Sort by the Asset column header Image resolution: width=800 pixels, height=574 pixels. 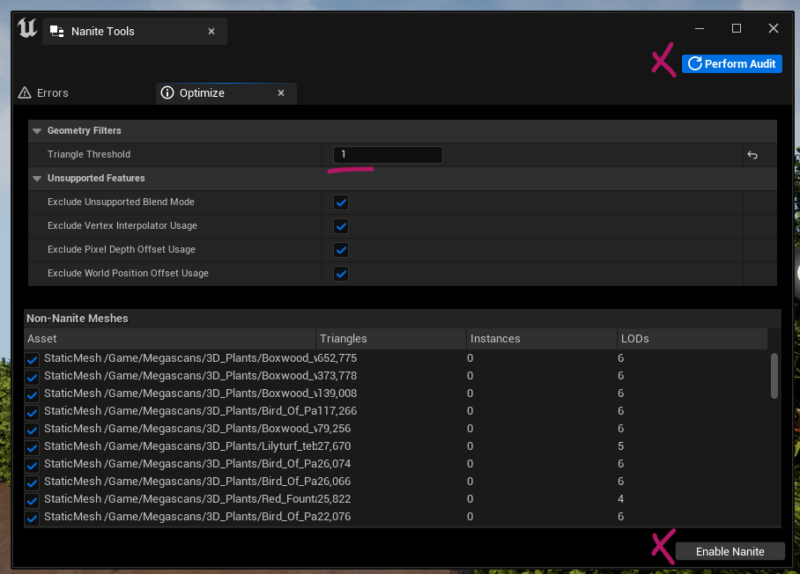pyautogui.click(x=170, y=339)
